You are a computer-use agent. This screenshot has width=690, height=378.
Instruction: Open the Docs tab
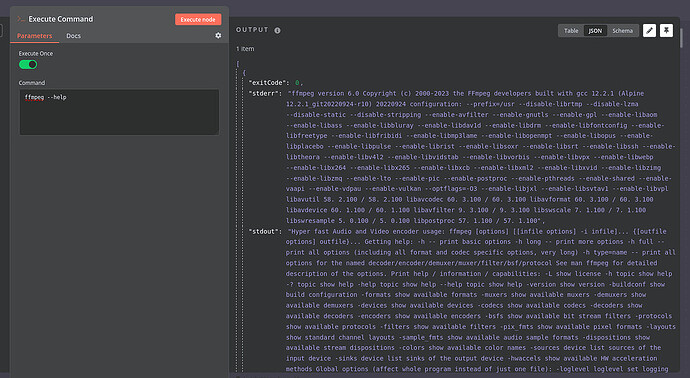[73, 36]
